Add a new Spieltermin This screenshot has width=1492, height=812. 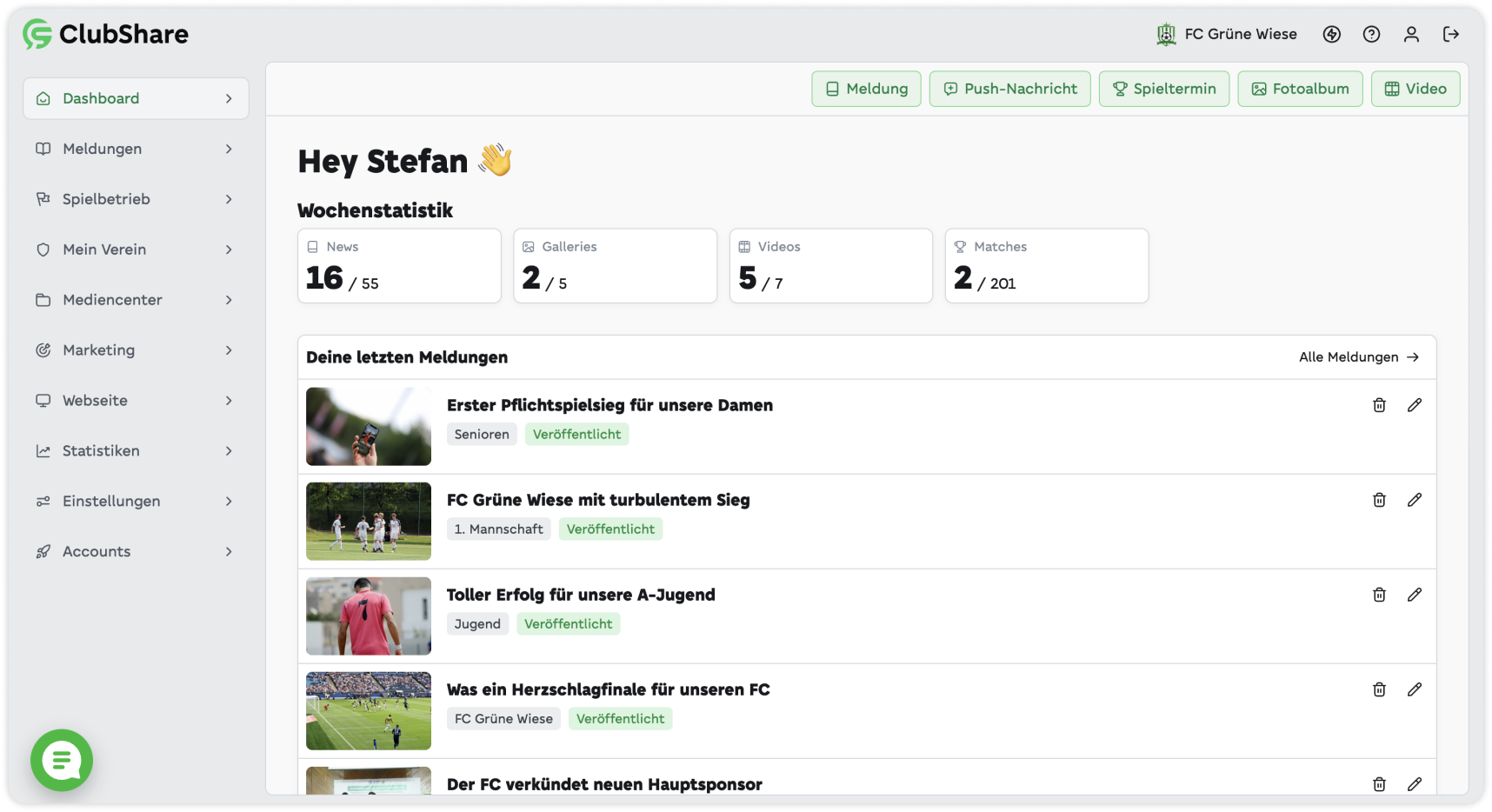[1164, 89]
